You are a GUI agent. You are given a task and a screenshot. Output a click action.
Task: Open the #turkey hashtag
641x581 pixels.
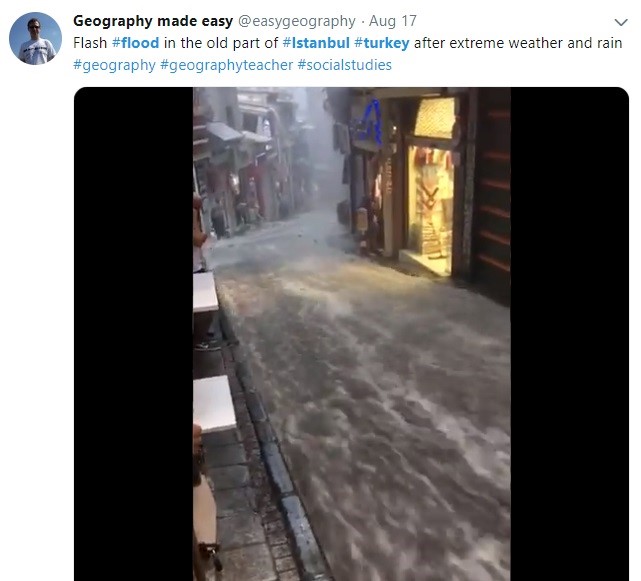pos(382,43)
